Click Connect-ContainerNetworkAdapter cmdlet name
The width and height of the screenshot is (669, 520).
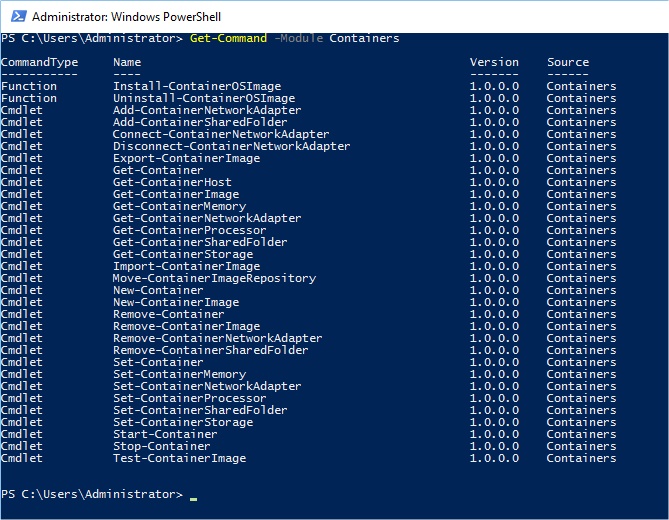click(221, 134)
